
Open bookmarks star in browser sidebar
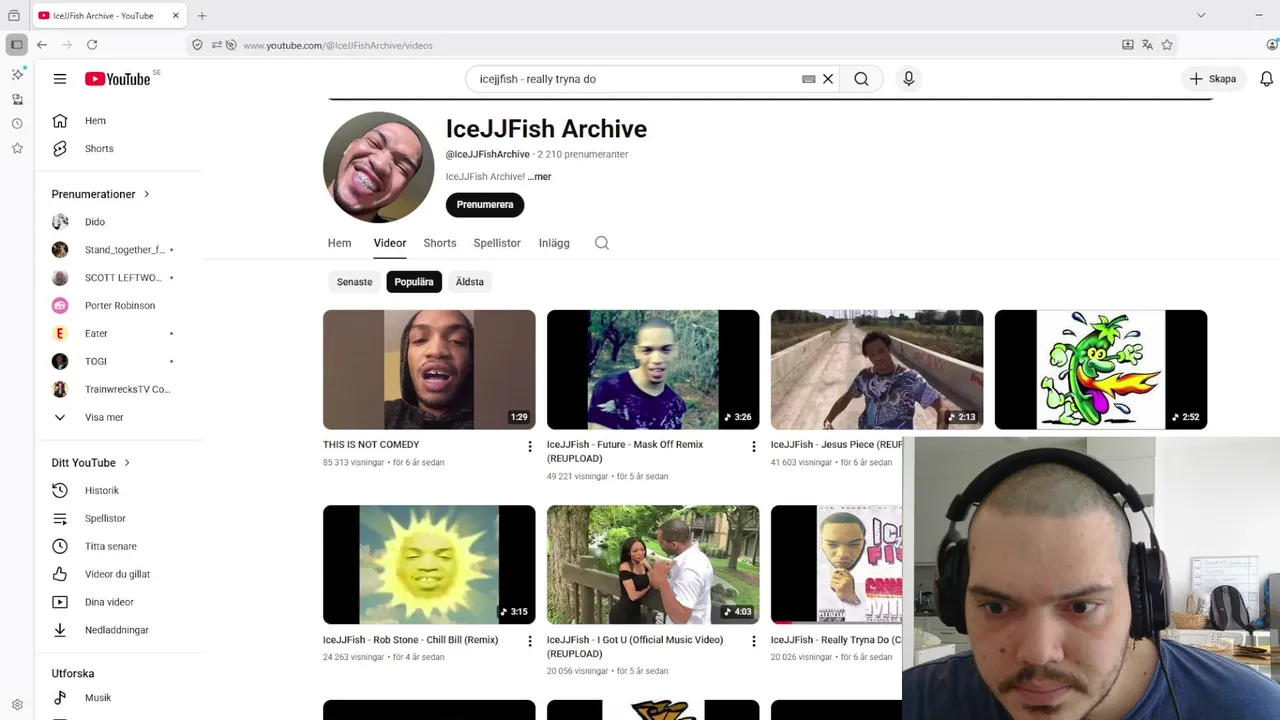click(x=17, y=148)
